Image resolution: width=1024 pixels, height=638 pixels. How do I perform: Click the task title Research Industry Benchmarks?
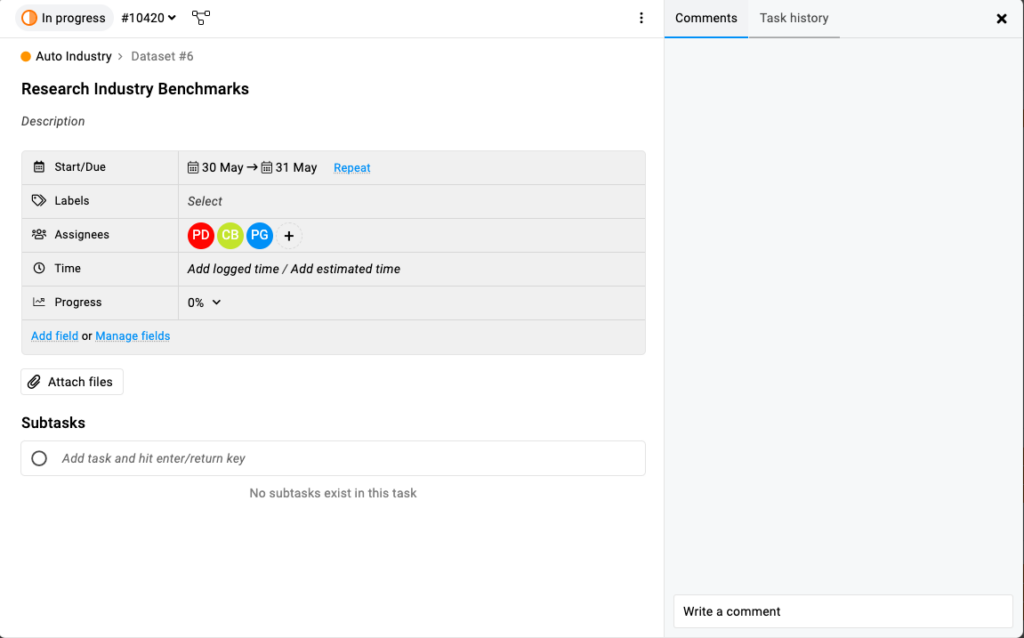(x=135, y=89)
